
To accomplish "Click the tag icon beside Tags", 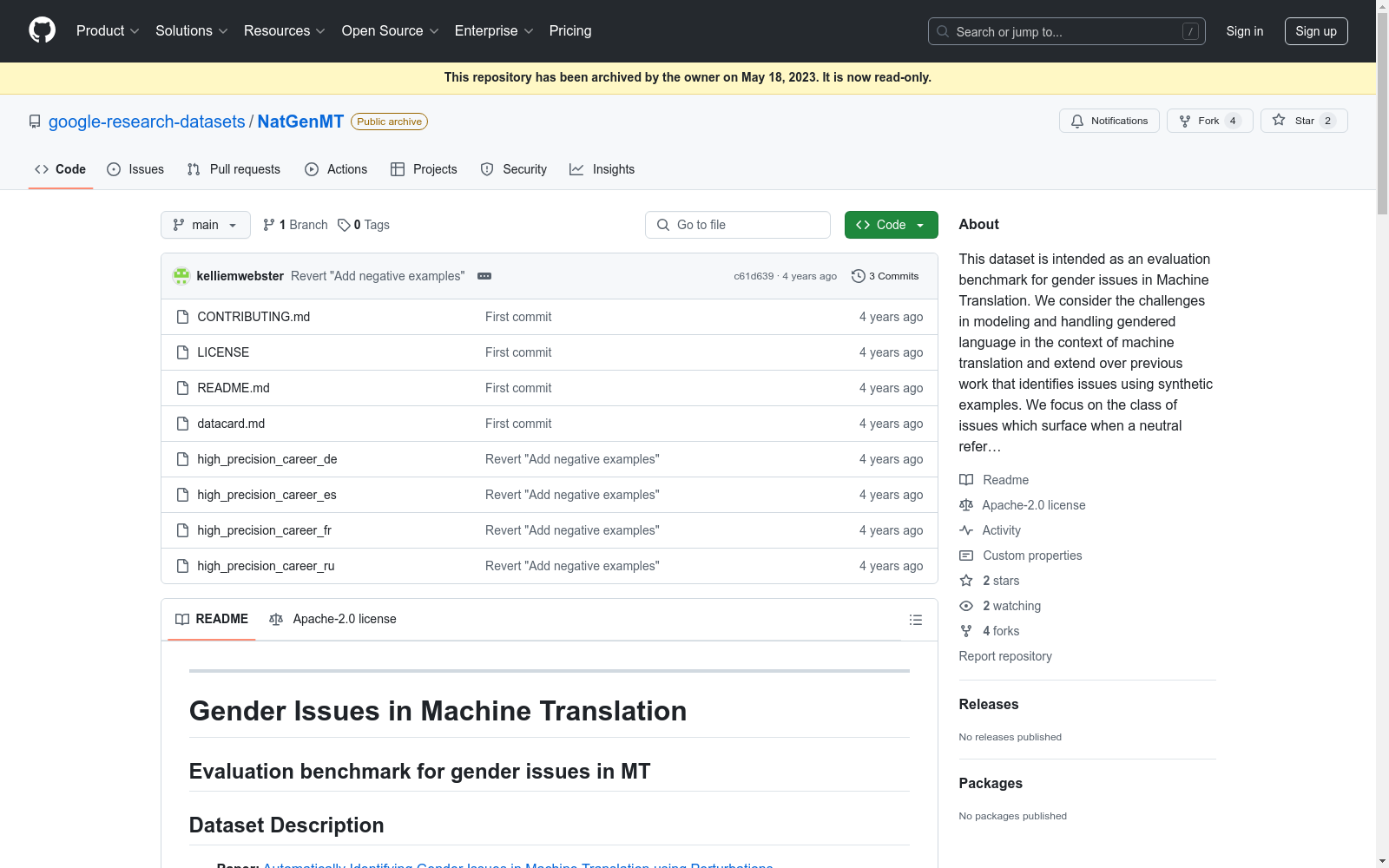I will tap(344, 225).
